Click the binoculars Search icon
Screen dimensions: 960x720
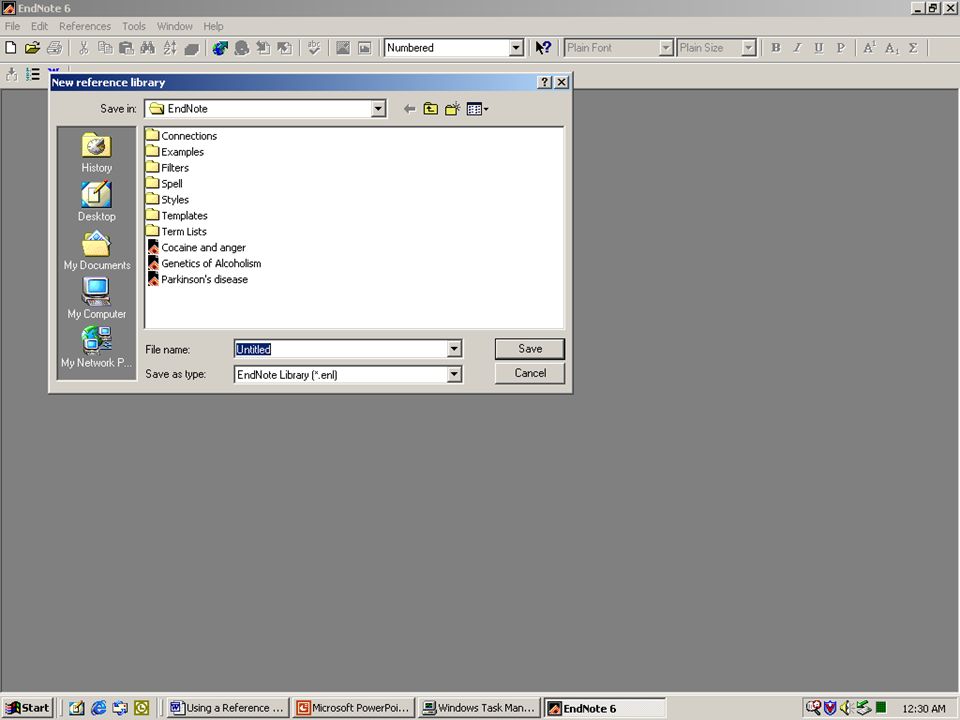pos(148,48)
